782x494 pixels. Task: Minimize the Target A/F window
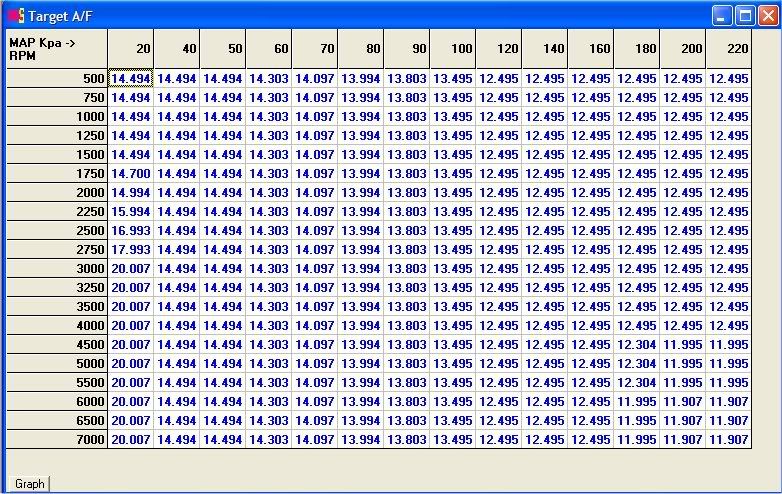pyautogui.click(x=722, y=15)
